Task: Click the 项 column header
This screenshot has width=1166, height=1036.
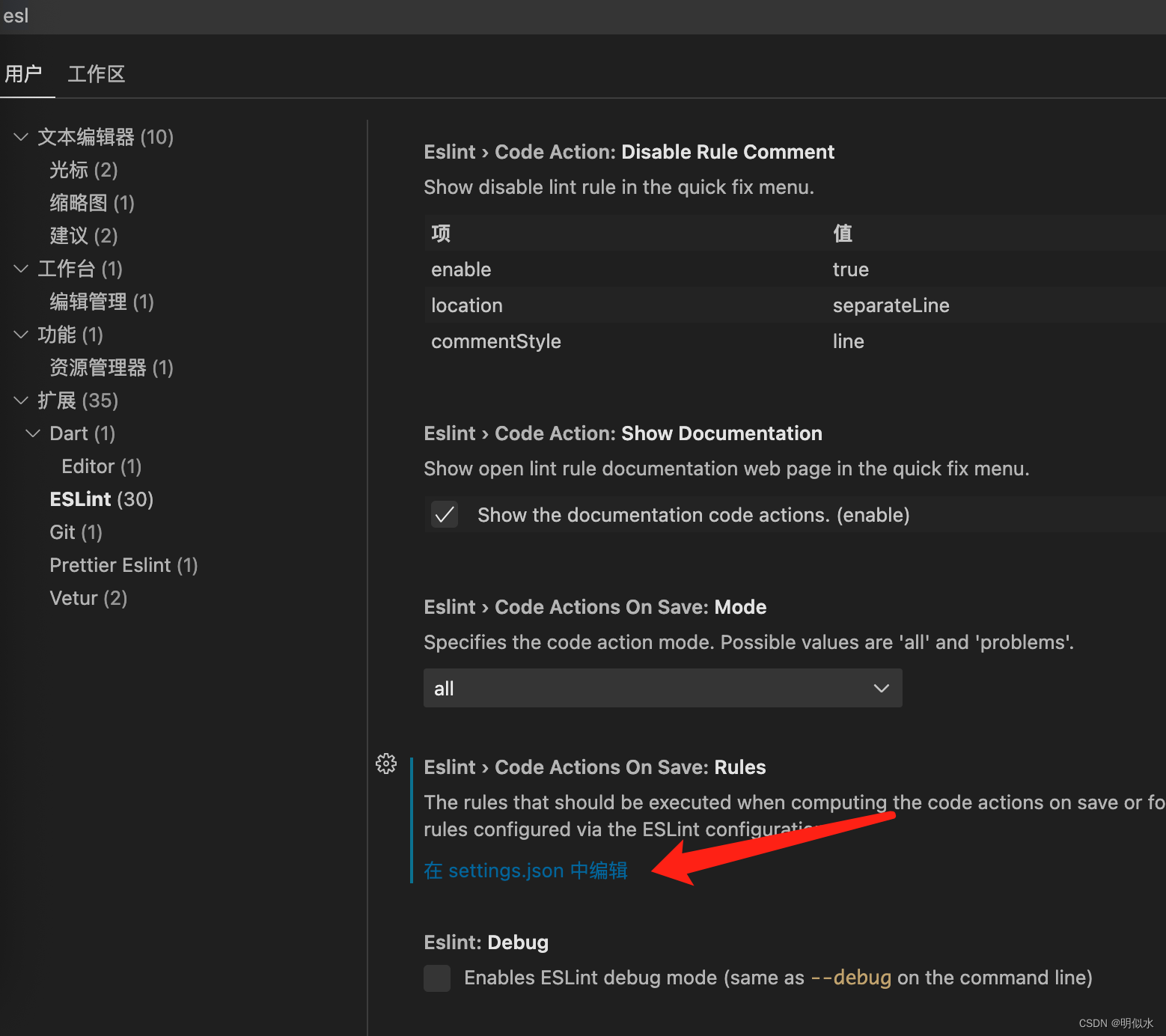Action: (x=441, y=234)
